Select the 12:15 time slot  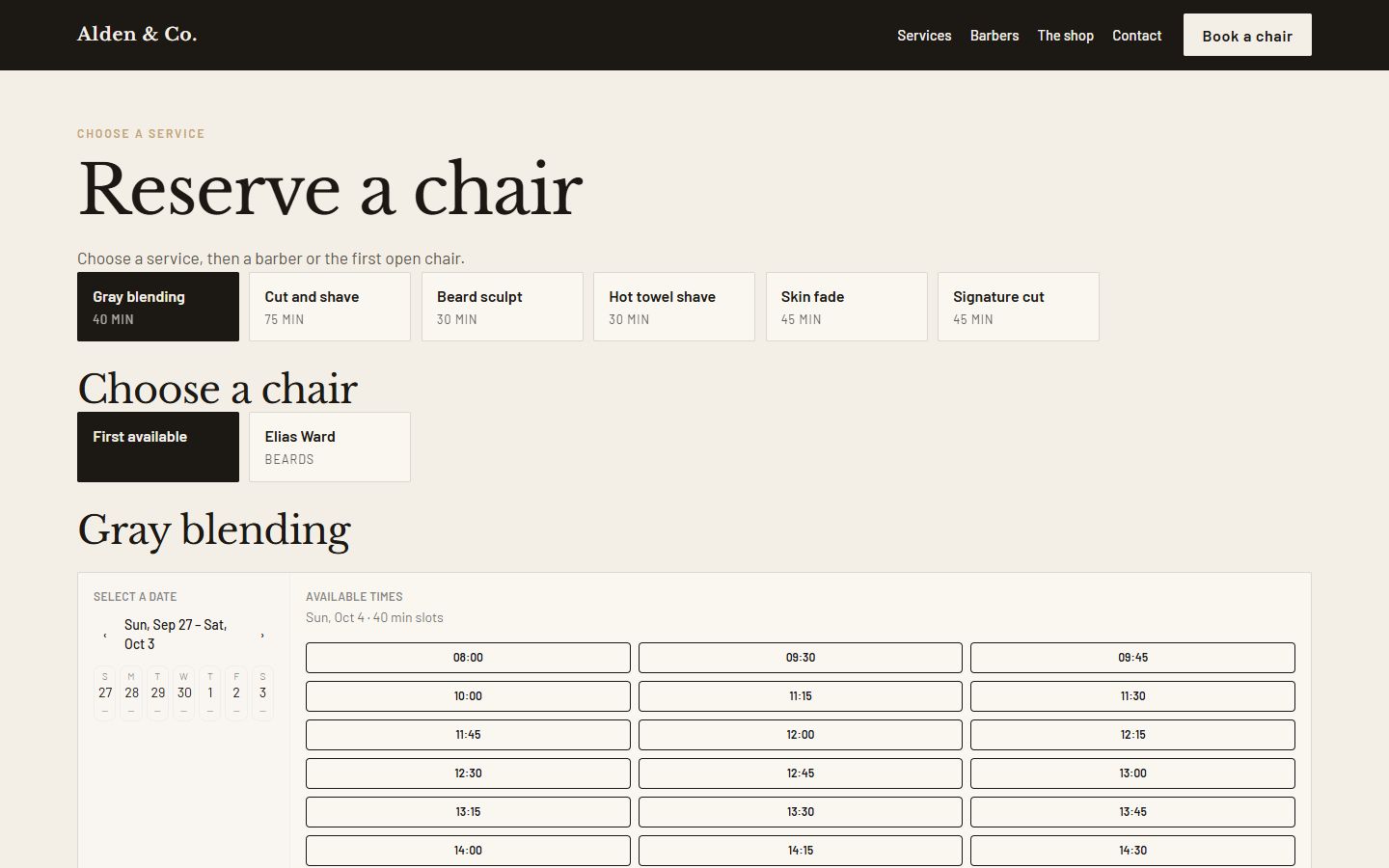(1132, 735)
